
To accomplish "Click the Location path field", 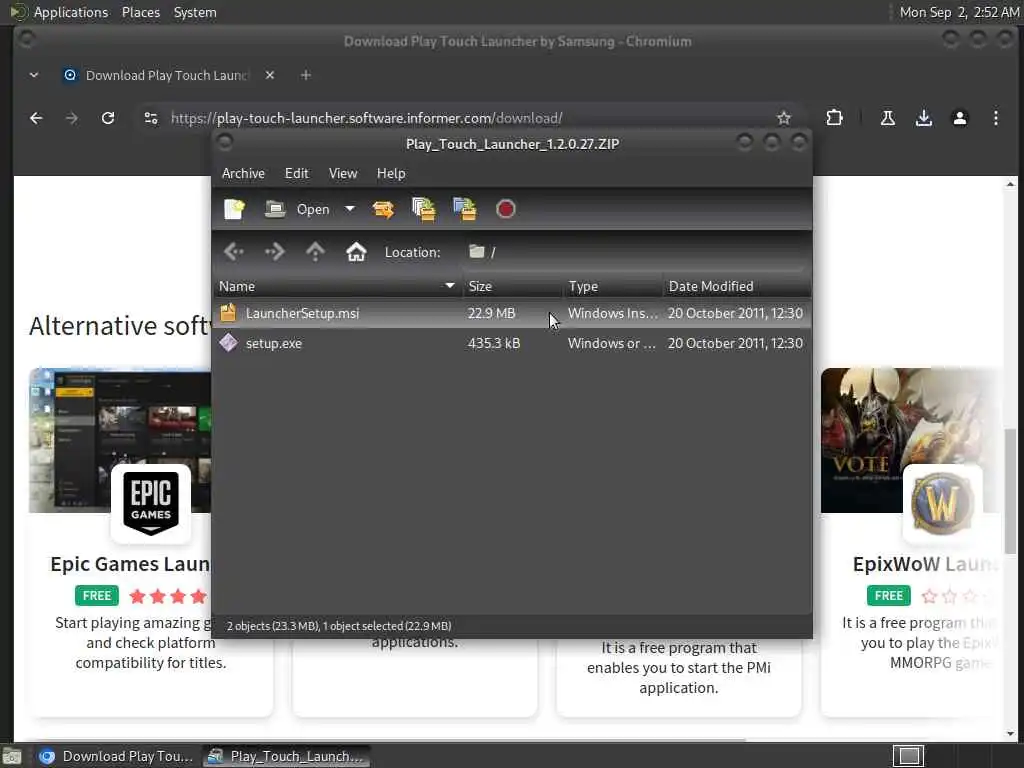I will (635, 252).
